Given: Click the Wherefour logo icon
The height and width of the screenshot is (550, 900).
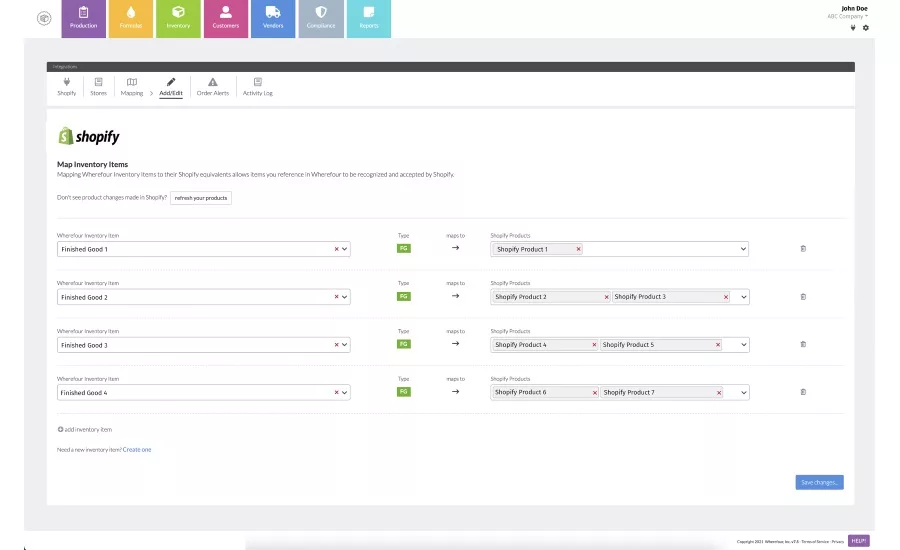Looking at the screenshot, I should [44, 18].
